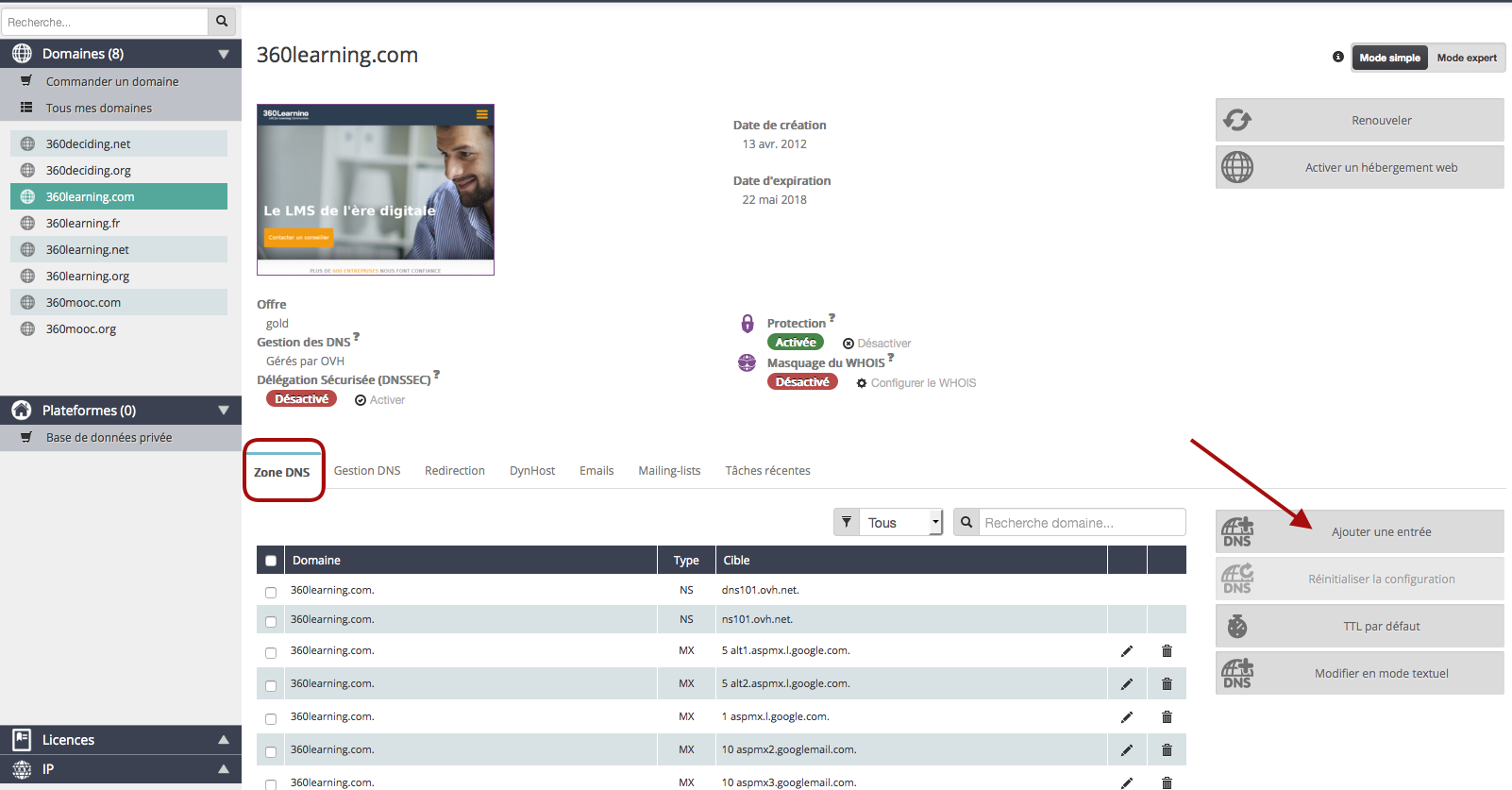Click the filter funnel icon
1512x790 pixels.
[x=847, y=522]
